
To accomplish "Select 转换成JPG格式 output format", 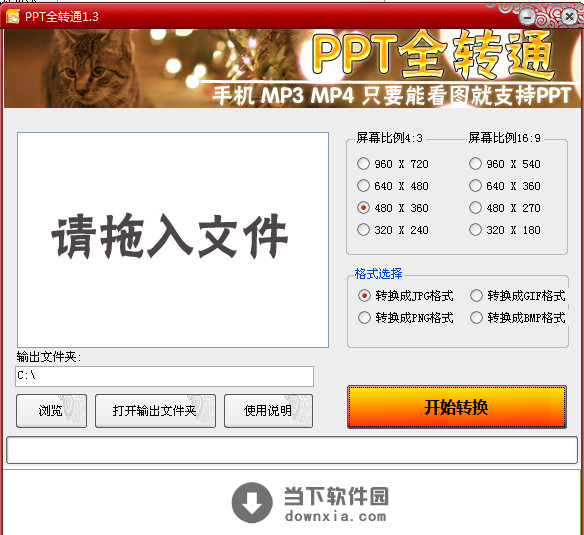I will click(406, 296).
